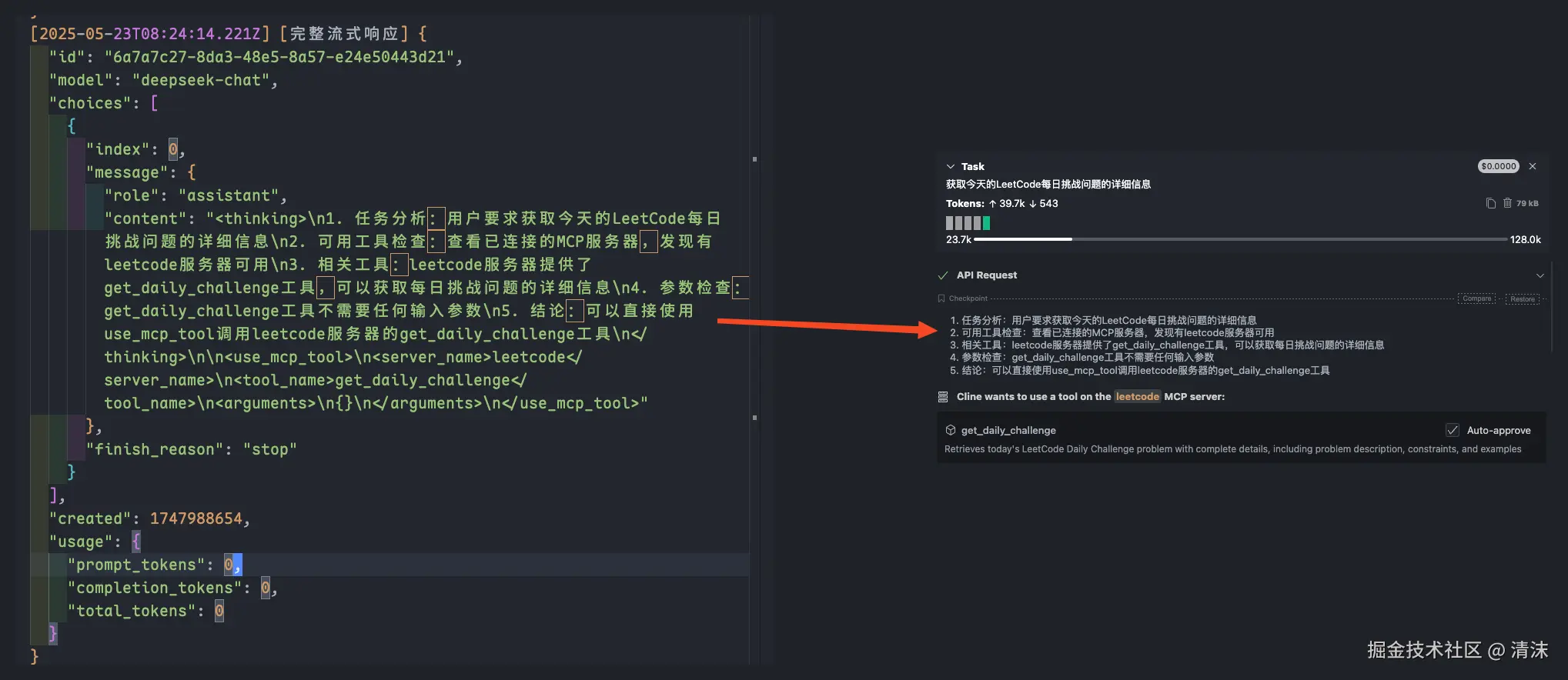Click the "prompt_tokens": 0 line
This screenshot has height=680, width=1568.
click(x=154, y=565)
